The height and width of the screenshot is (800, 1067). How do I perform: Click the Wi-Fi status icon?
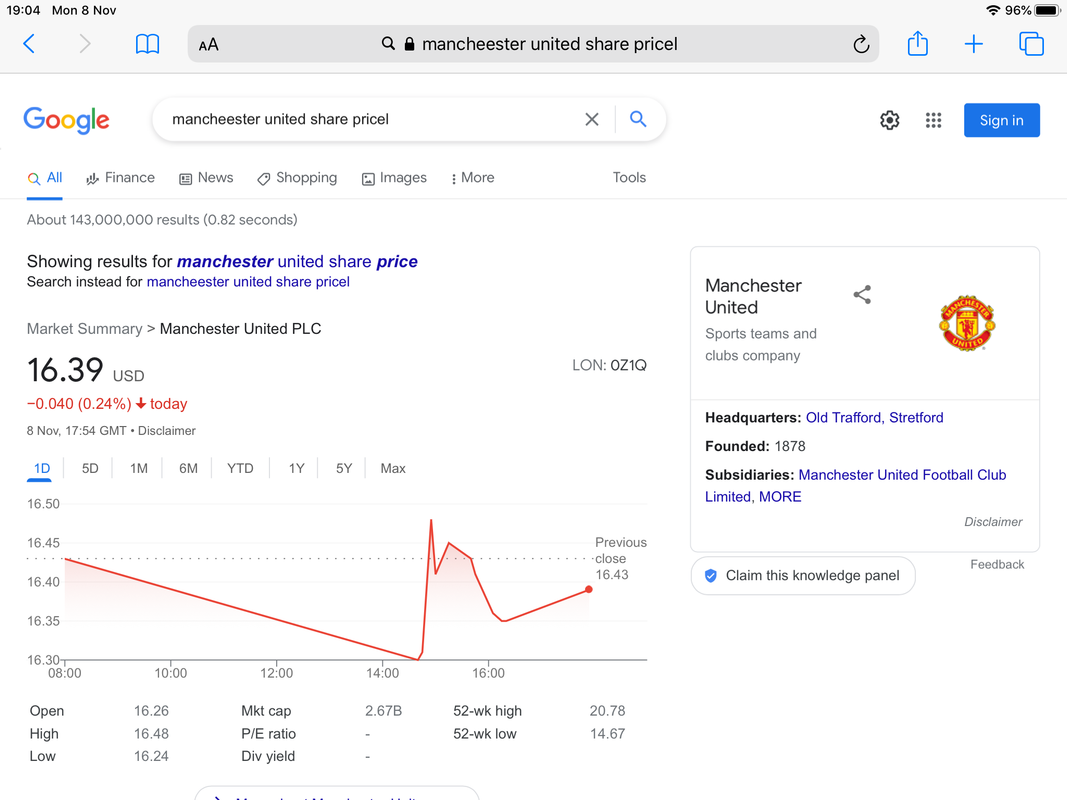[x=993, y=10]
